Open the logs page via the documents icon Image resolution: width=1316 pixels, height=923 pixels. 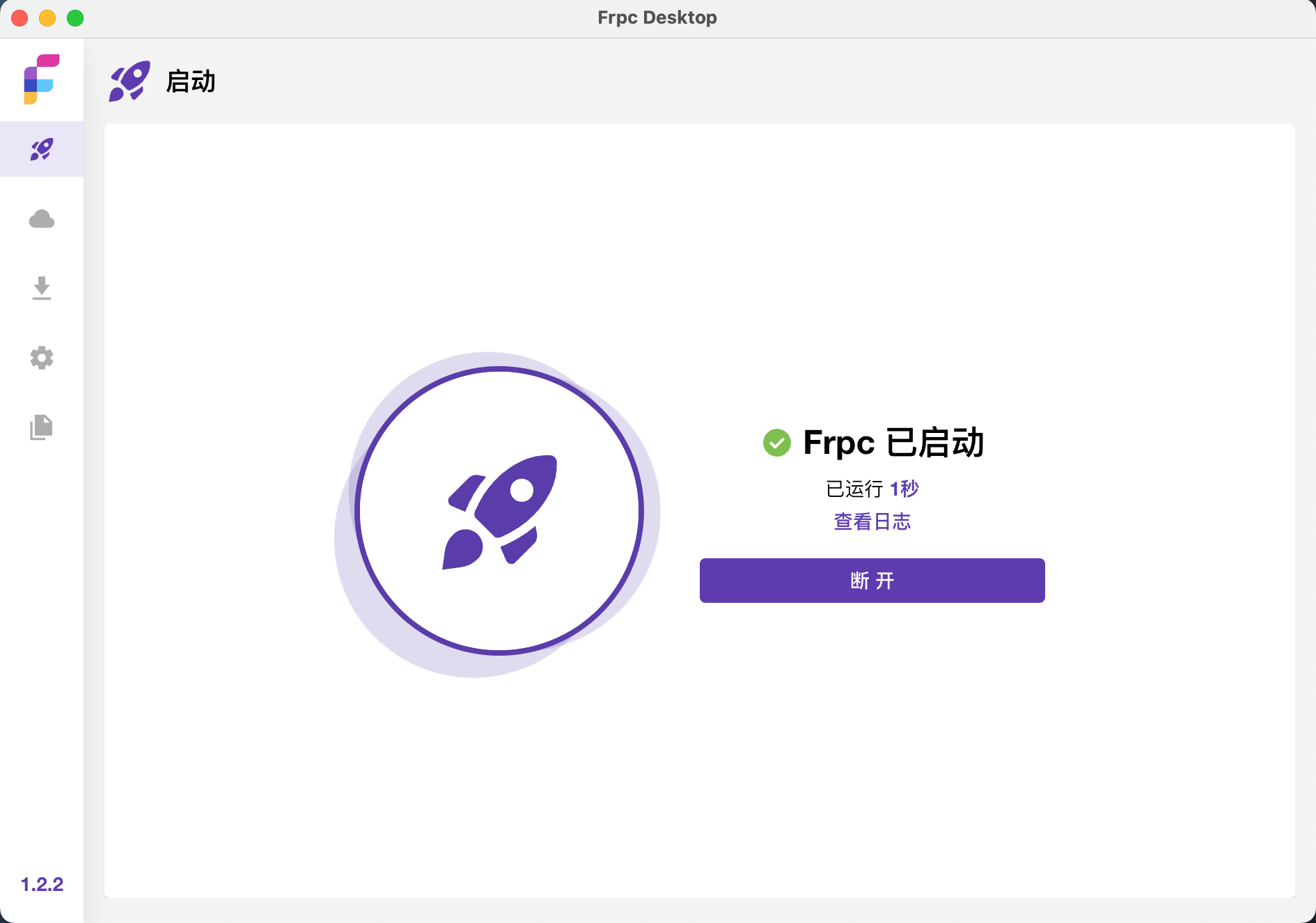42,427
